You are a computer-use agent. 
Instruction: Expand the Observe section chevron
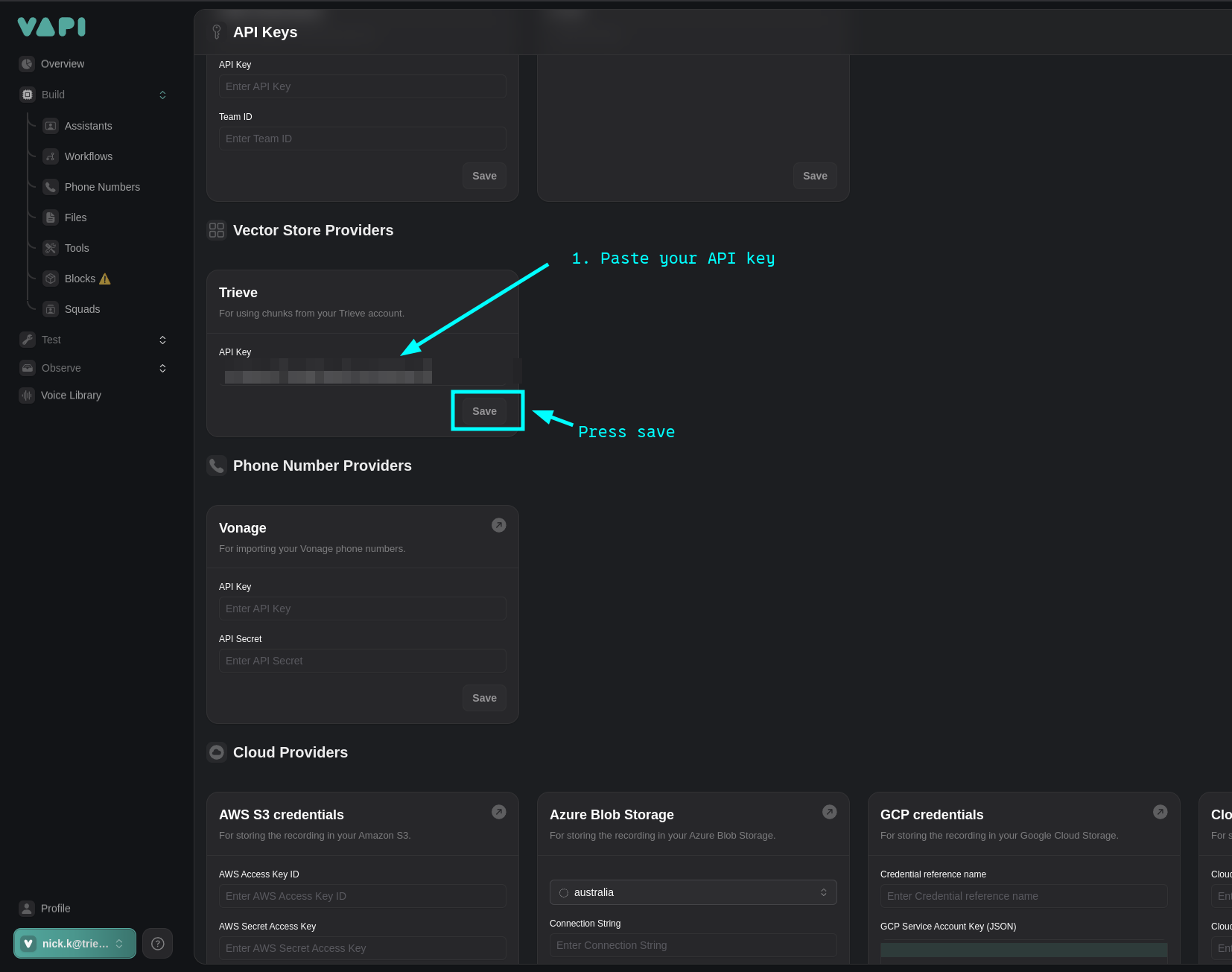(x=162, y=368)
